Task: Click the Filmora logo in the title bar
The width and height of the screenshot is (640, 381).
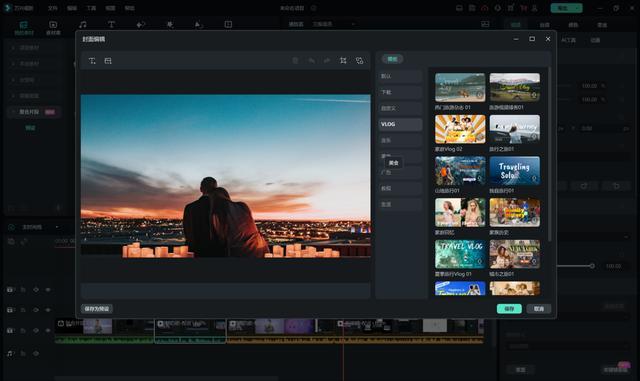Action: (x=7, y=8)
